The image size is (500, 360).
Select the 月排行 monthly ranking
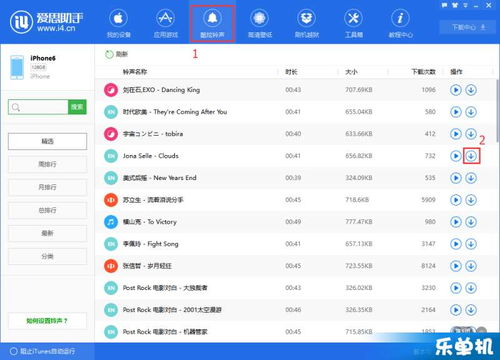tap(47, 187)
